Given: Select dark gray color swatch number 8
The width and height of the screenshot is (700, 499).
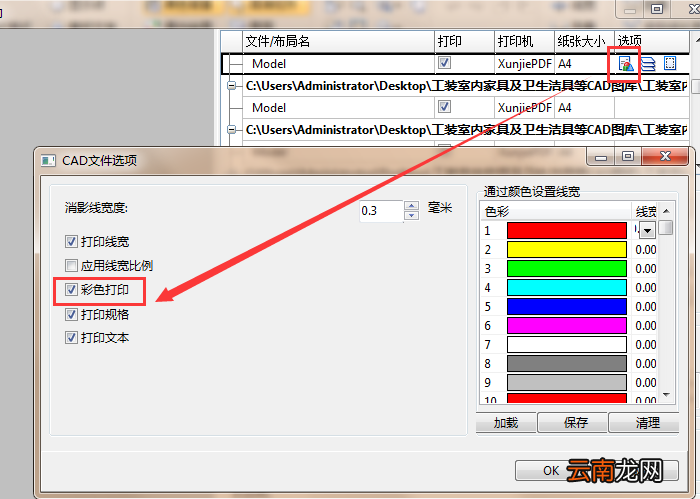Looking at the screenshot, I should (x=567, y=364).
